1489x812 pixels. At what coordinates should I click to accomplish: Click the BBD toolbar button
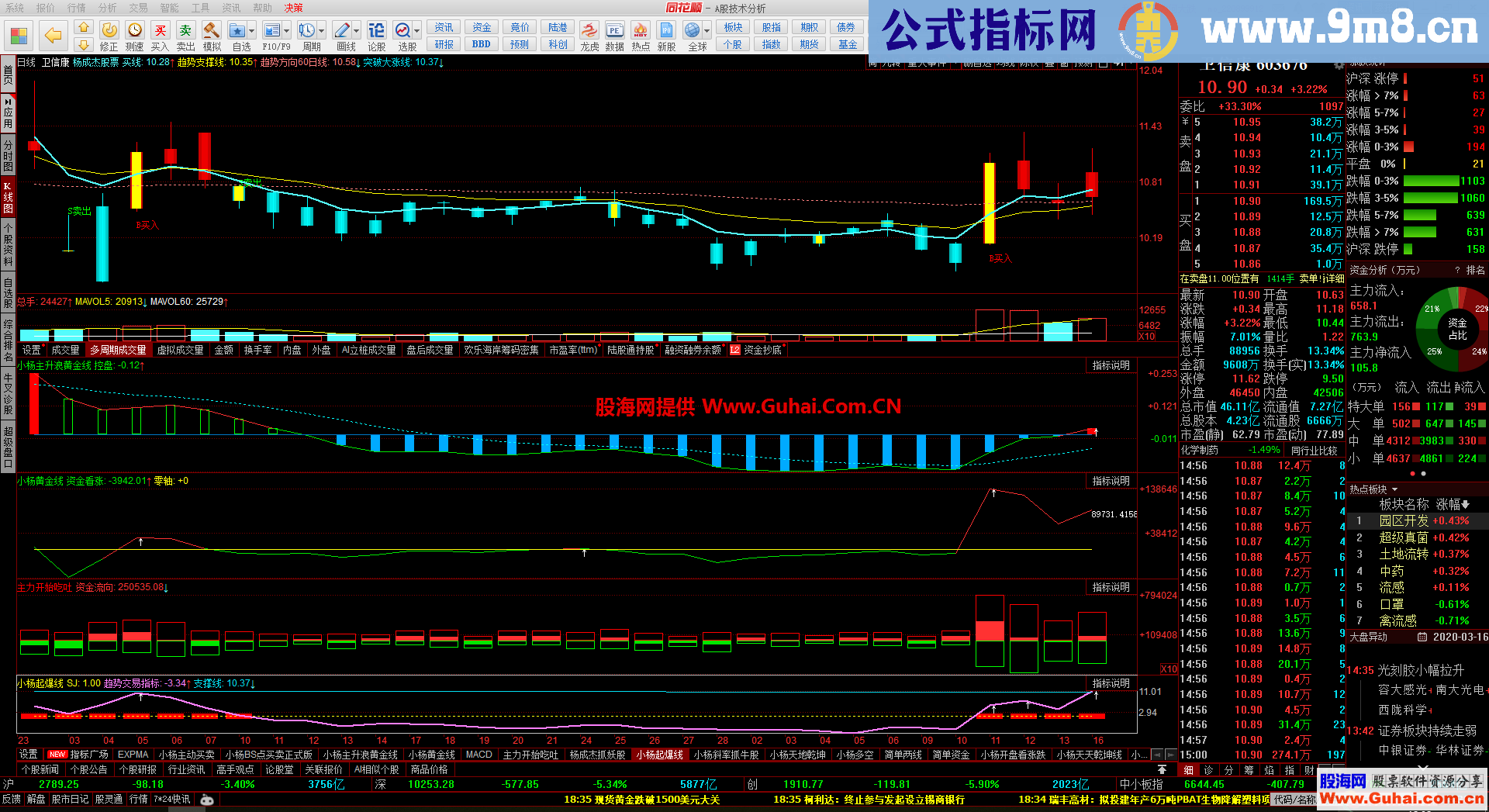[482, 44]
